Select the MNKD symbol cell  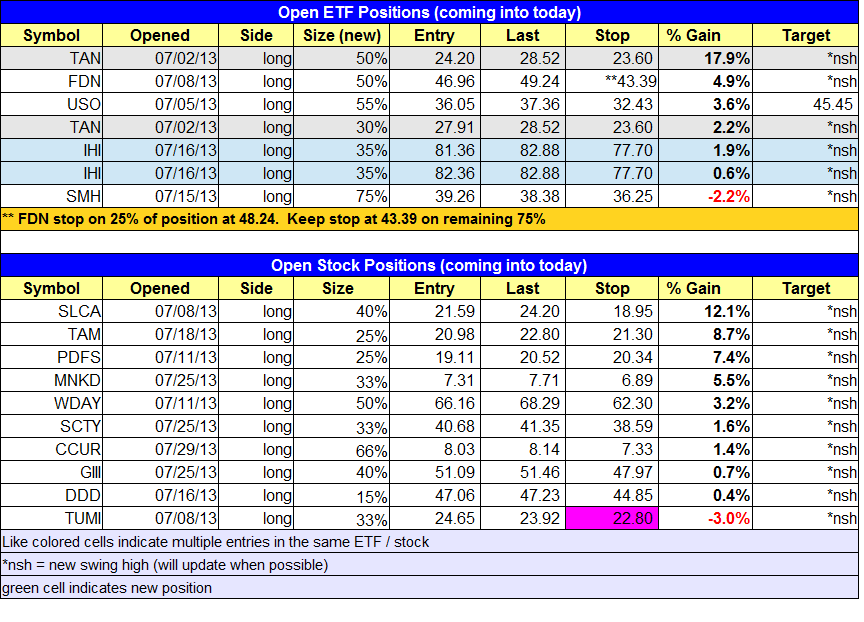click(x=51, y=380)
